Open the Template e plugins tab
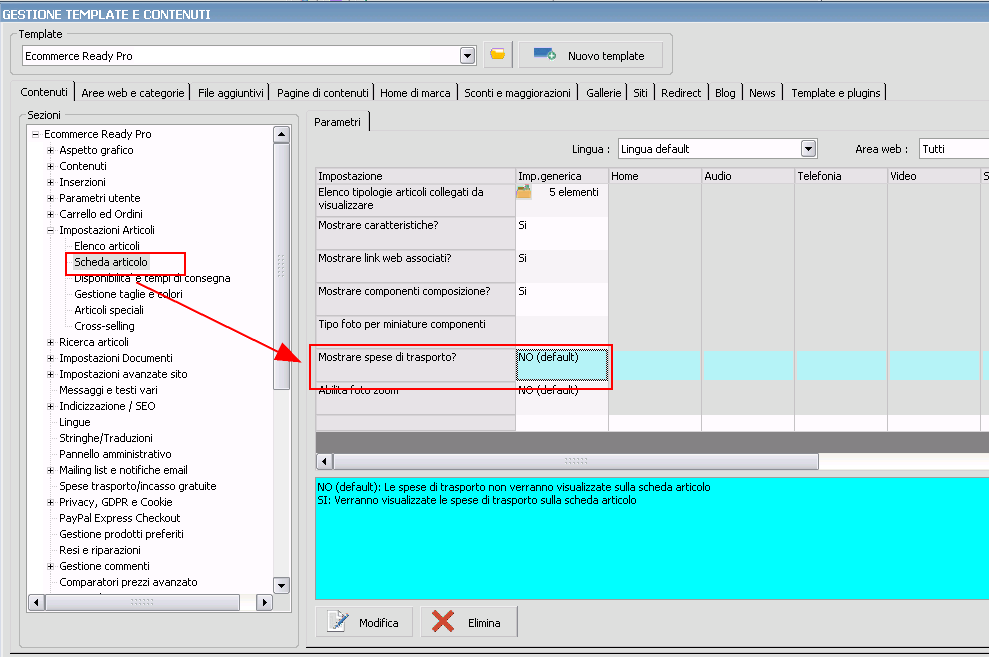The image size is (989, 657). [x=836, y=93]
